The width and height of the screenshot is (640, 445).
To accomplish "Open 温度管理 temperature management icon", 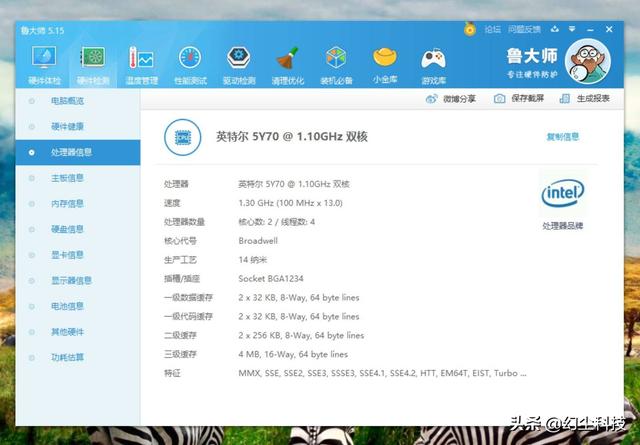I will point(141,65).
